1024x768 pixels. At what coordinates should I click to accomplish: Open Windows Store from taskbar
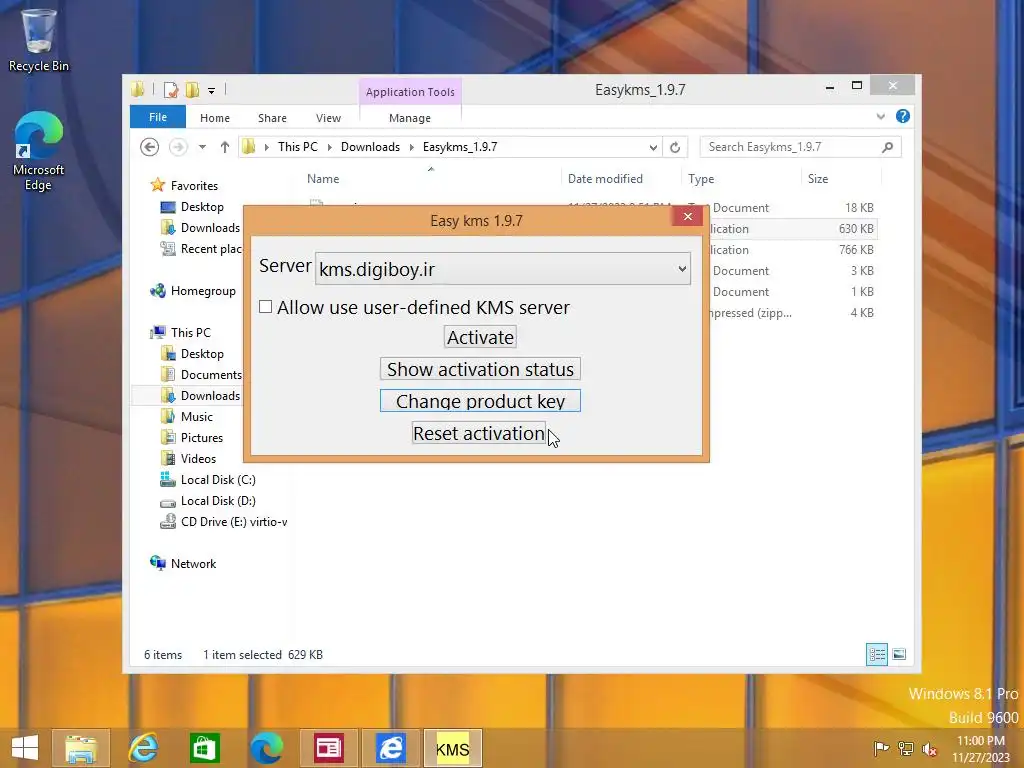tap(204, 748)
